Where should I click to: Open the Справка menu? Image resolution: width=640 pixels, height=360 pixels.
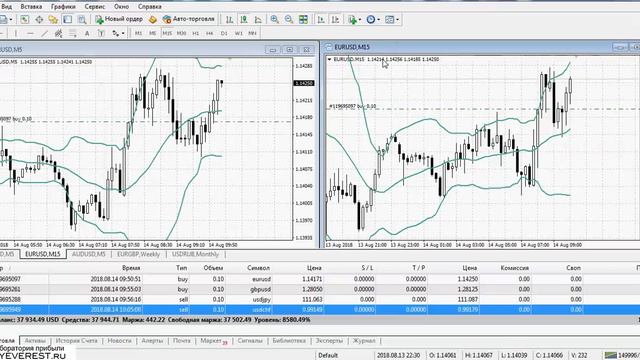[x=149, y=7]
